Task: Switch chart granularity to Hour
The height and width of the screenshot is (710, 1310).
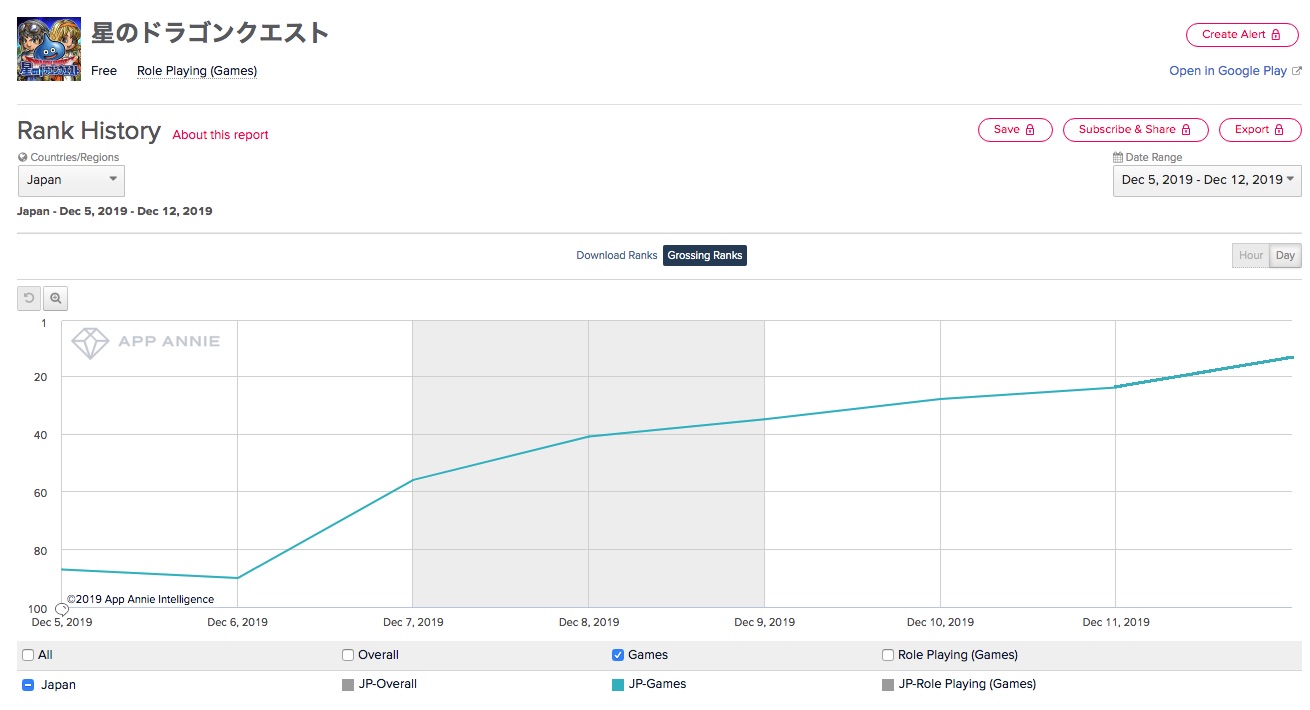Action: pyautogui.click(x=1251, y=256)
